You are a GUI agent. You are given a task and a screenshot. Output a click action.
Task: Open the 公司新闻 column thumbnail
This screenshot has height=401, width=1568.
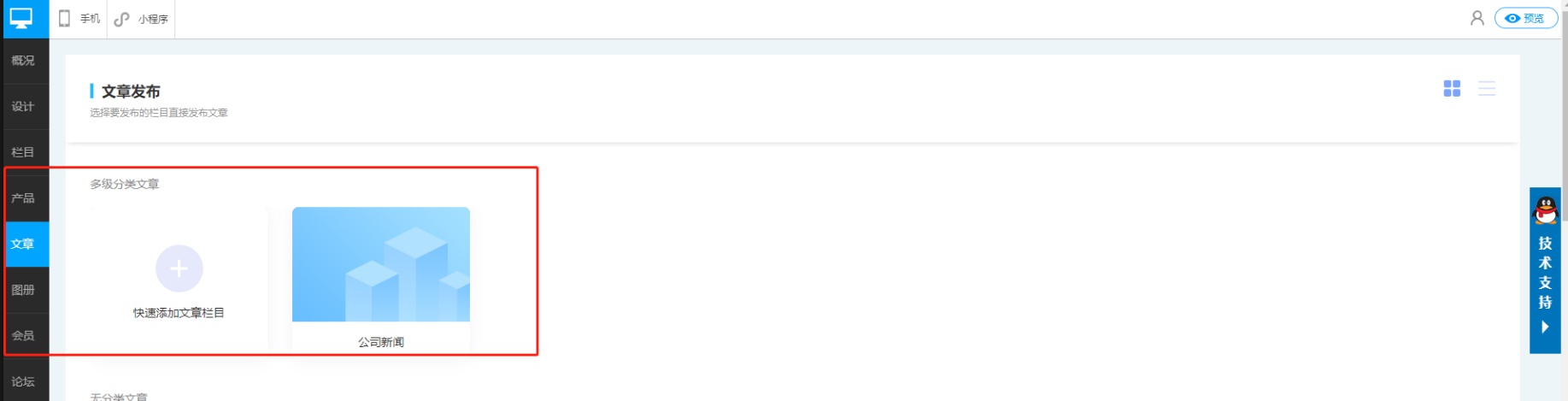pyautogui.click(x=381, y=264)
